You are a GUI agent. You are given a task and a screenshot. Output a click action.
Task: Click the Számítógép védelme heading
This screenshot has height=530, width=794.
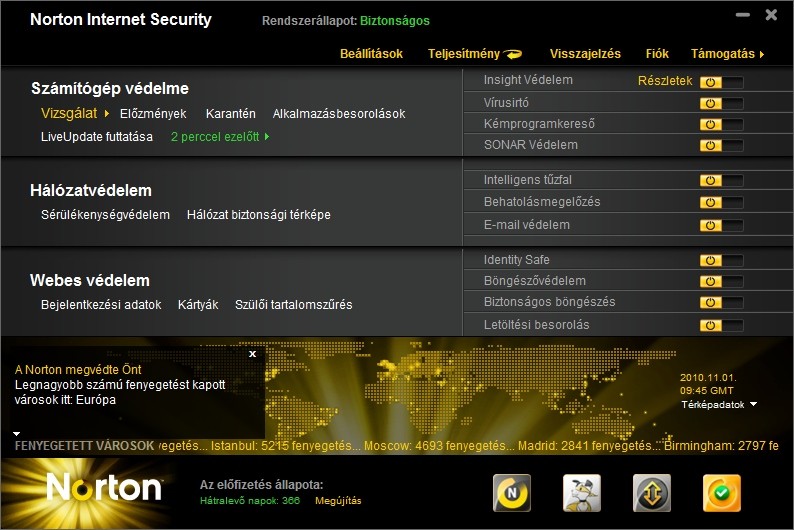click(x=109, y=89)
